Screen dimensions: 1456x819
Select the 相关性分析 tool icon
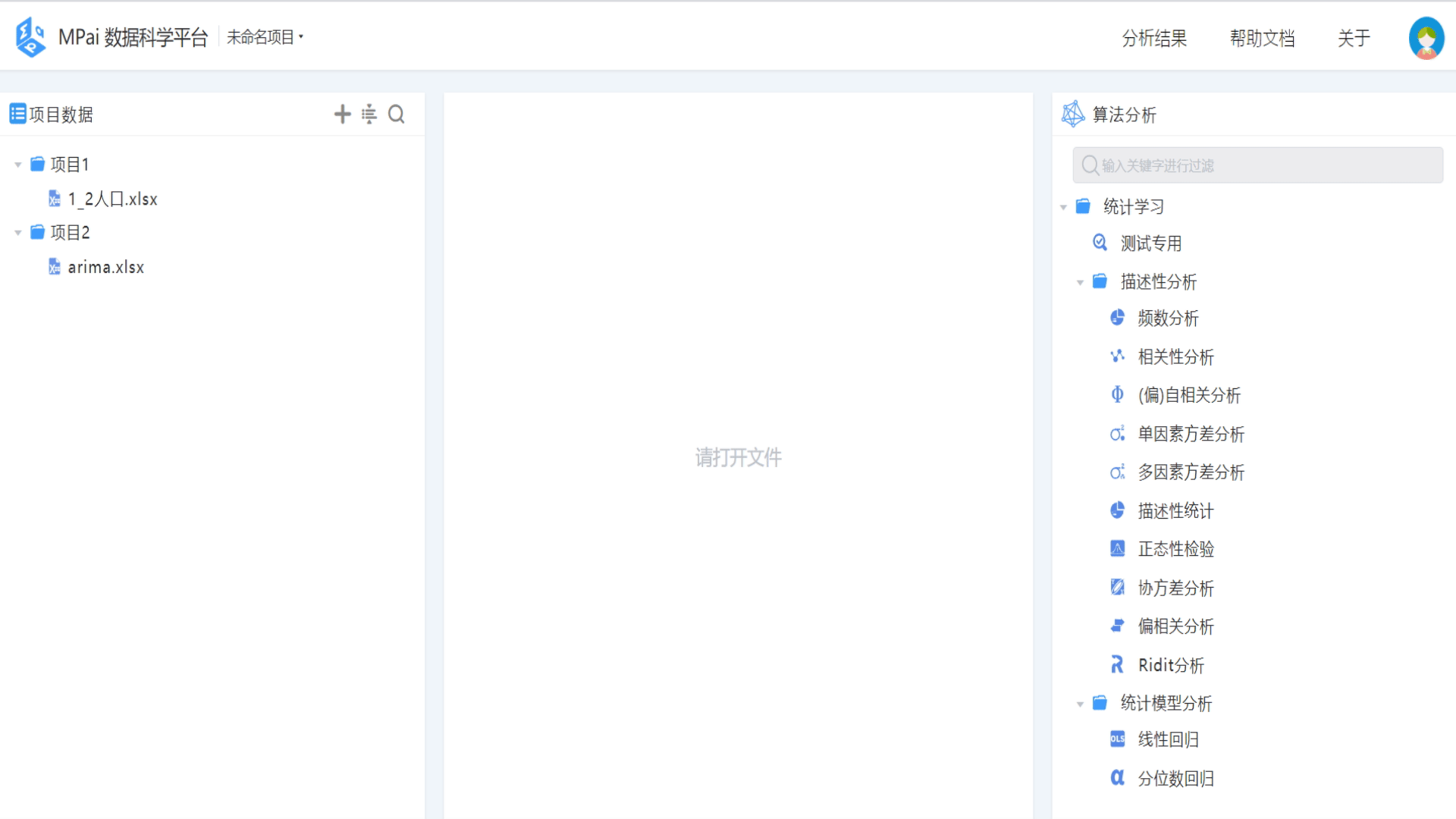point(1117,357)
